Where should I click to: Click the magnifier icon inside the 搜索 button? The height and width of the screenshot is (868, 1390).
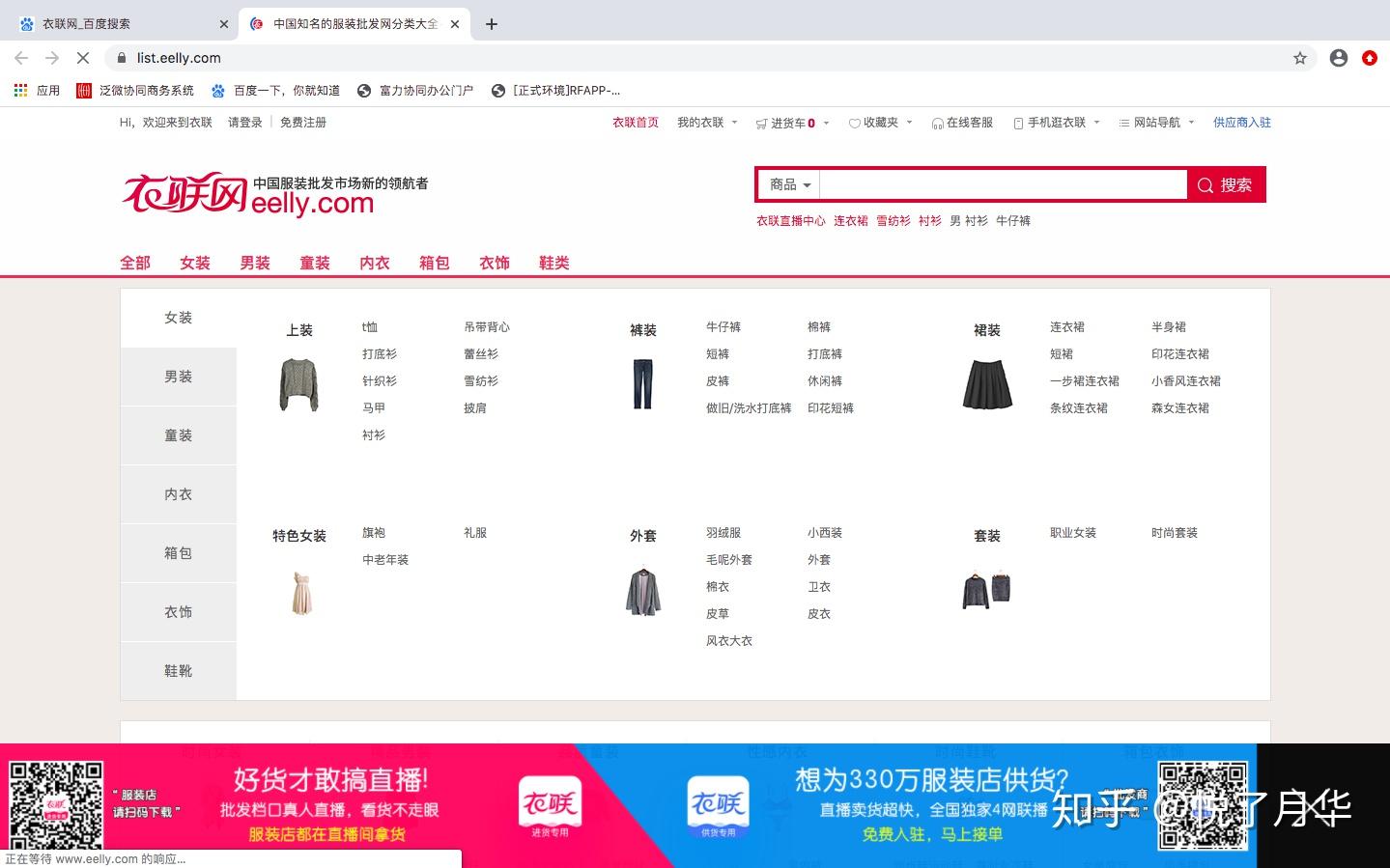[1205, 184]
